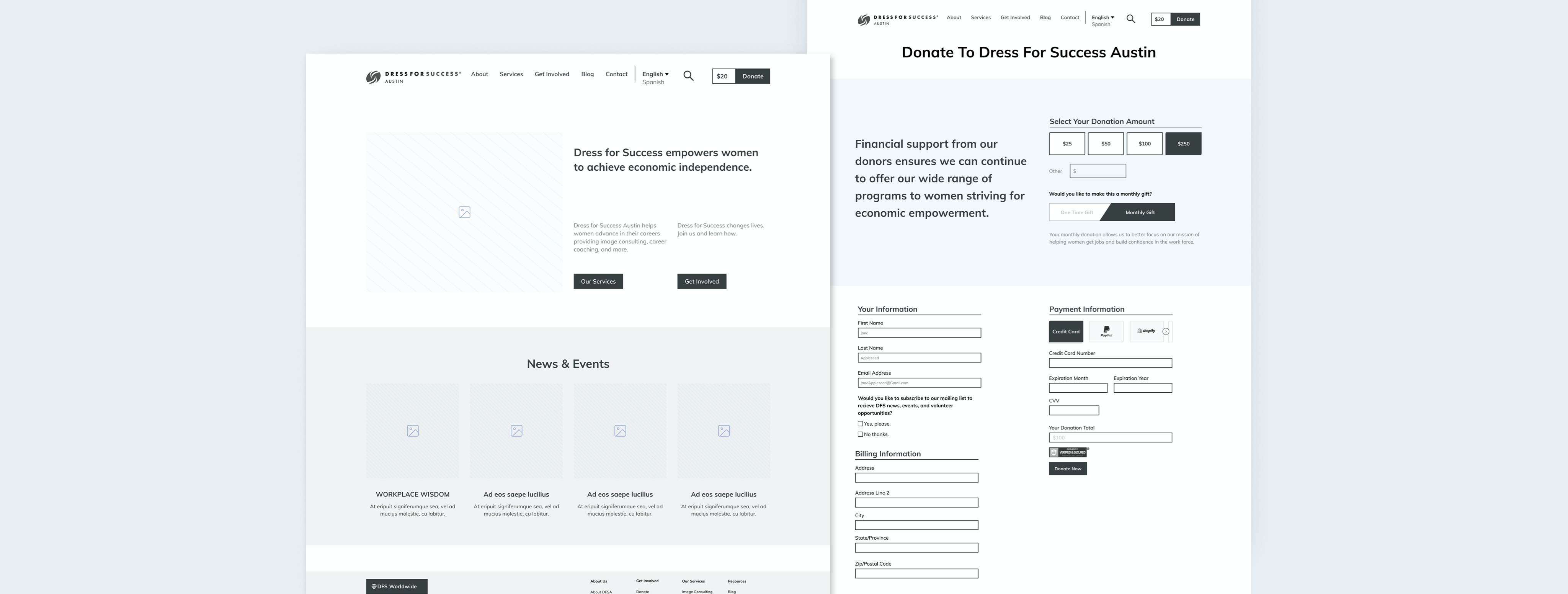The image size is (1568, 594).
Task: Focus the Expiration Month field
Action: pos(1078,388)
